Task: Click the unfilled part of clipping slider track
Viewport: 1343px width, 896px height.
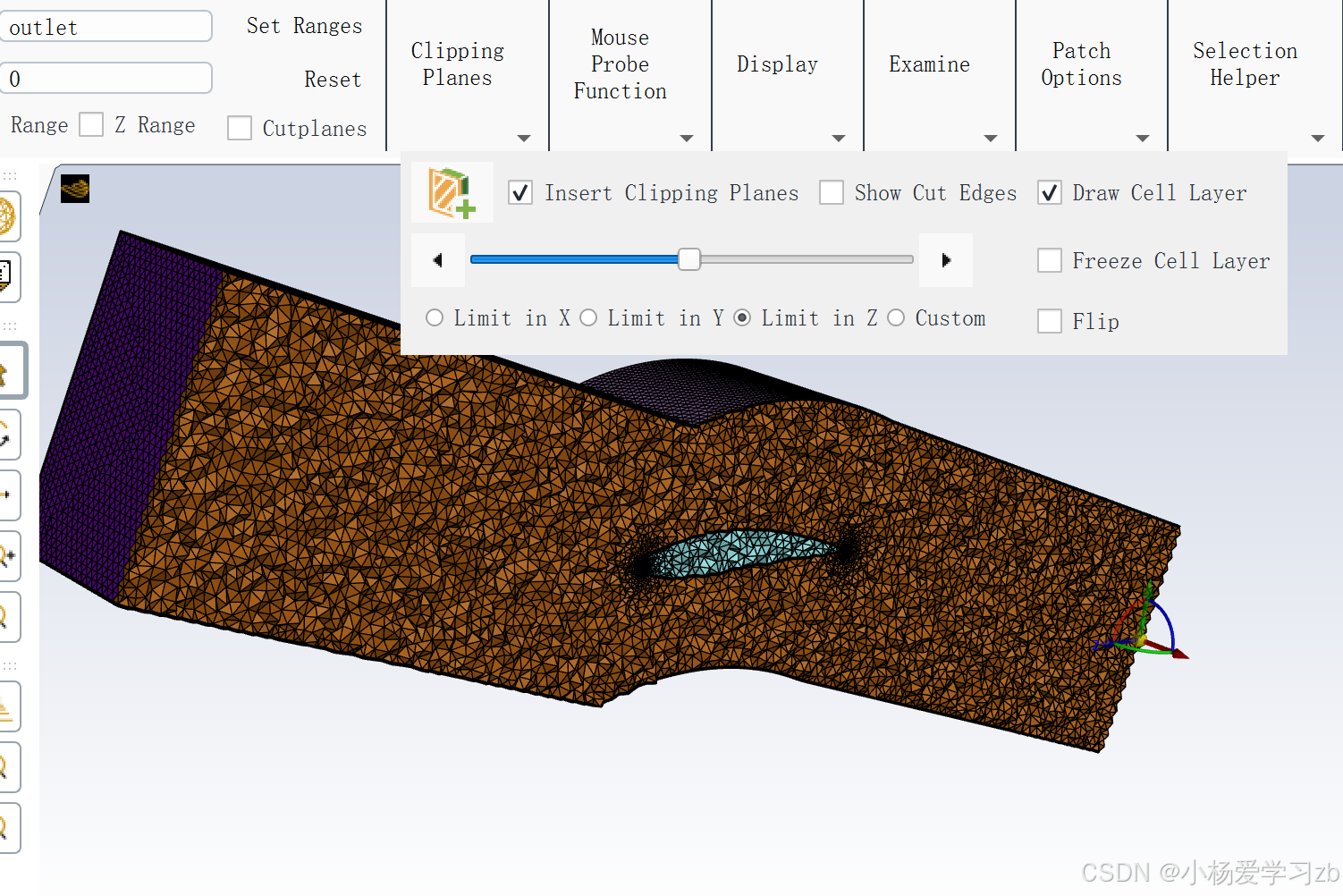Action: pos(807,259)
